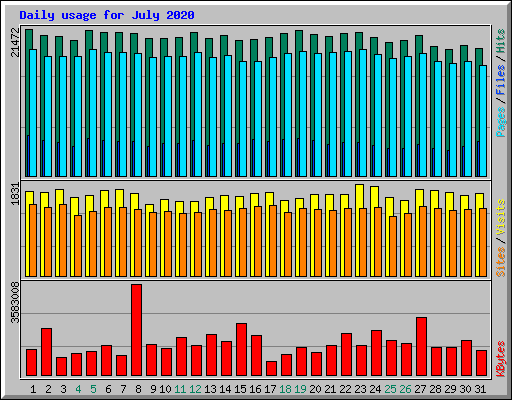Viewport: 512px width, 400px height.
Task: Click day label "10" on the x-axis
Action: 165,389
